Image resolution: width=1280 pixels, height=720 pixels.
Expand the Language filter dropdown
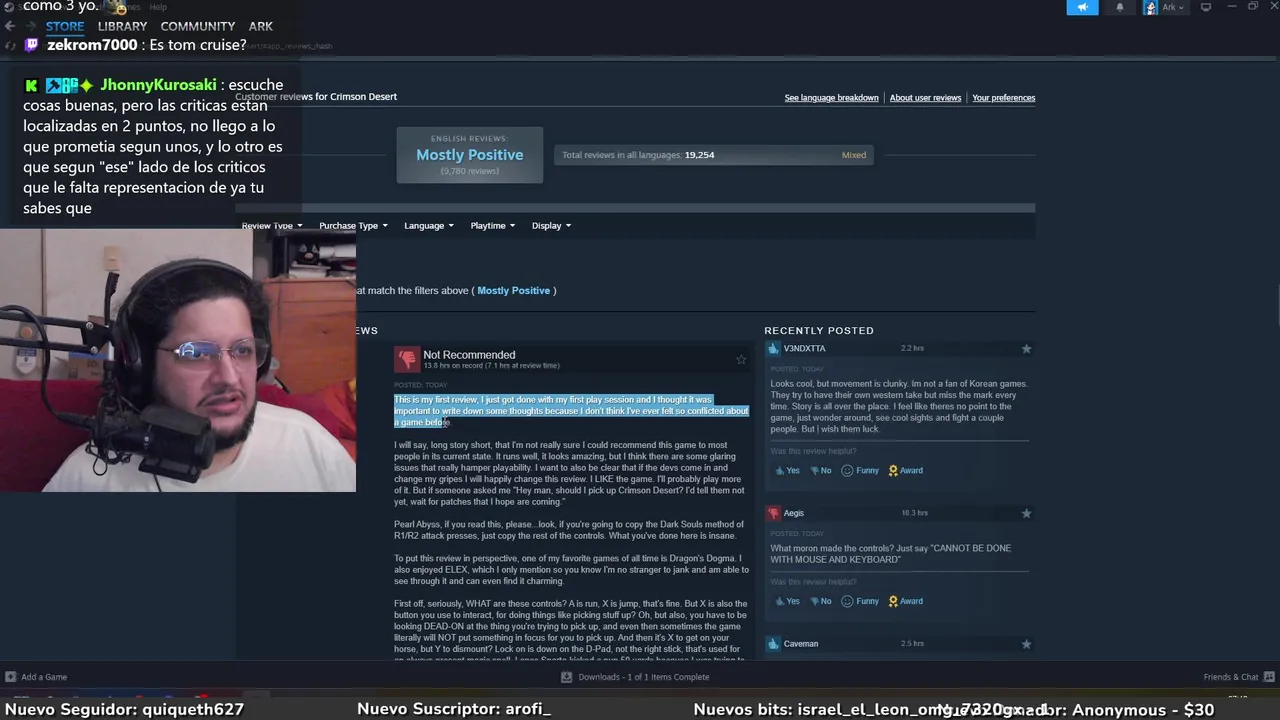(429, 226)
